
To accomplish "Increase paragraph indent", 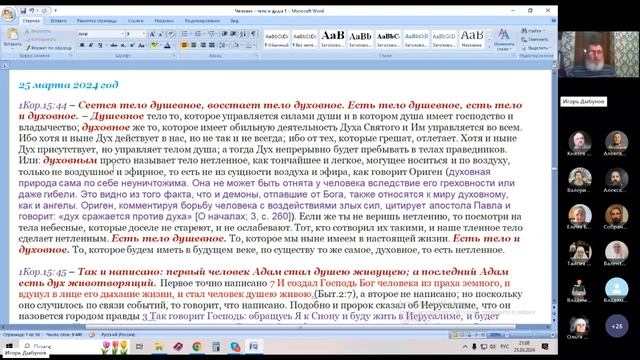I will [x=233, y=34].
